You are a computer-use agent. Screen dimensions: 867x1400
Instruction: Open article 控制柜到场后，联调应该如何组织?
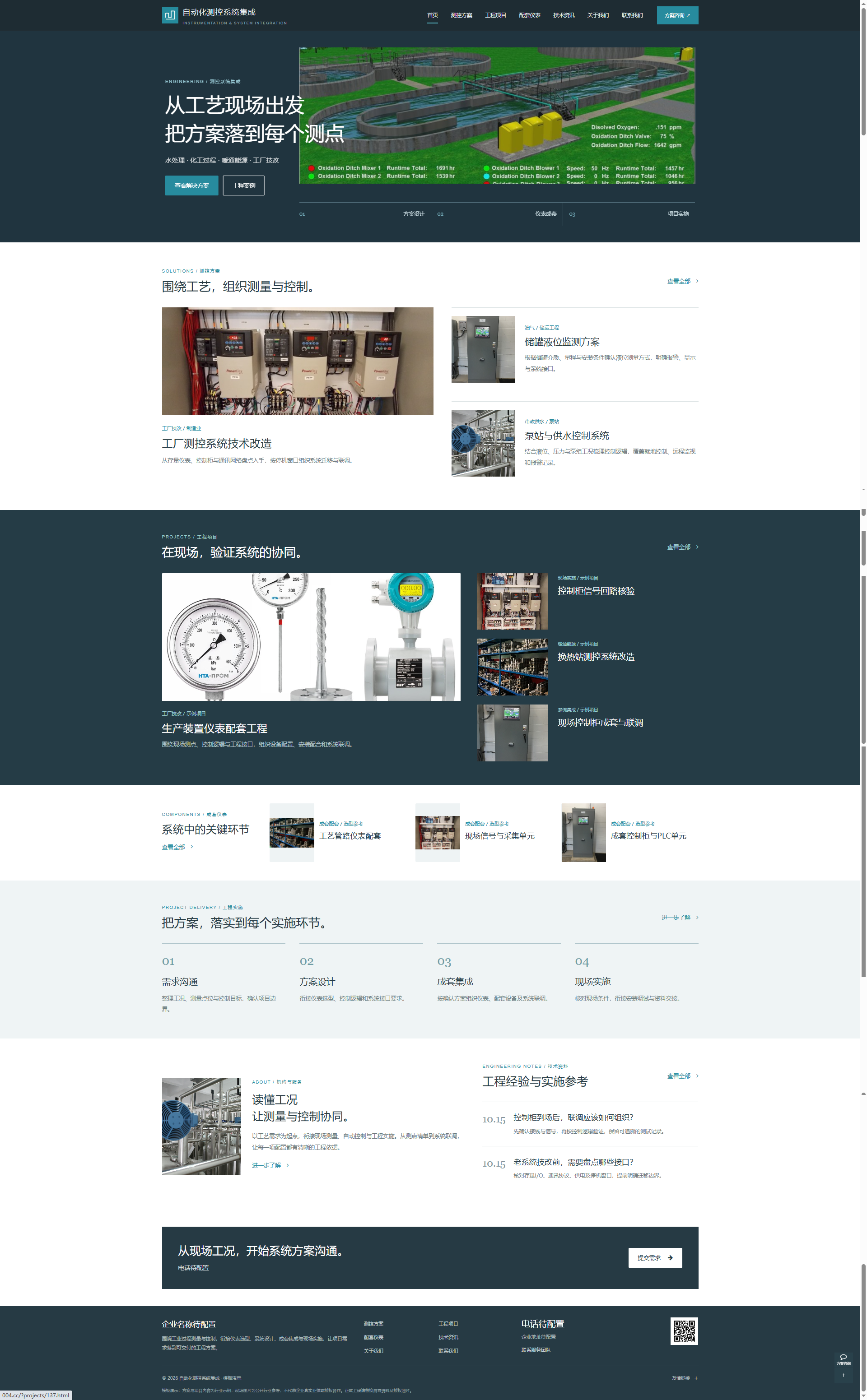tap(573, 1117)
